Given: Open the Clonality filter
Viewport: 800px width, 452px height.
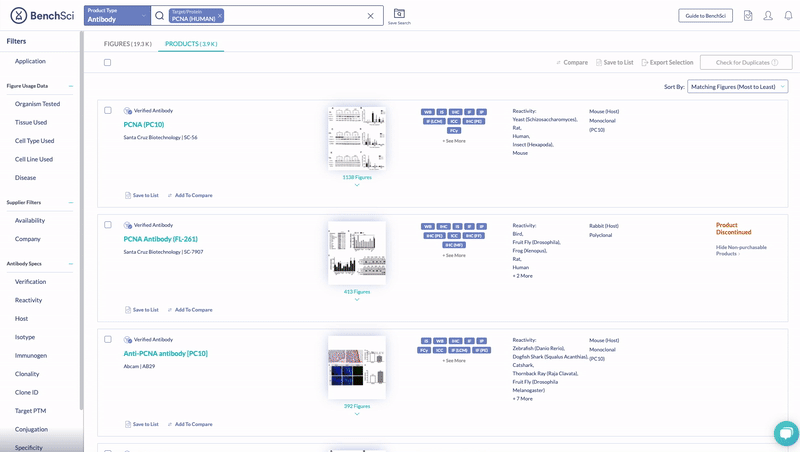Looking at the screenshot, I should [27, 374].
